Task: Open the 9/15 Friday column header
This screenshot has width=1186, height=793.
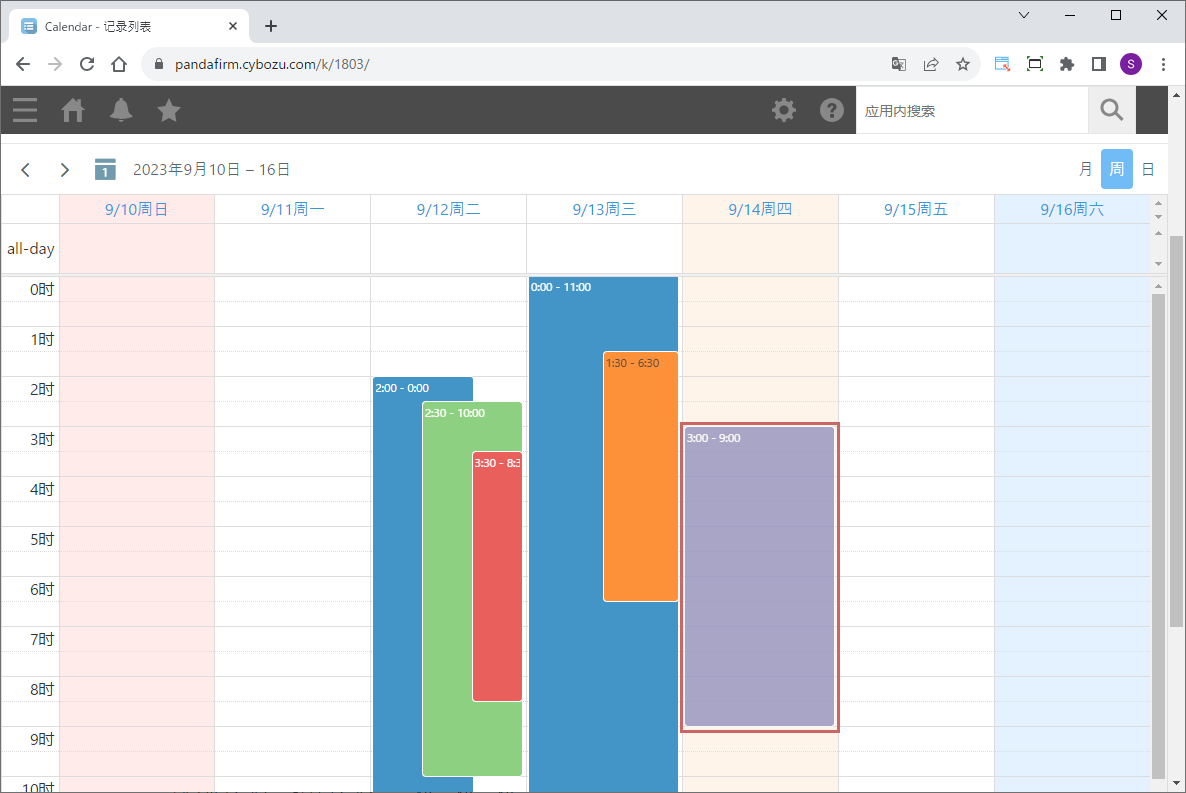Action: coord(916,210)
